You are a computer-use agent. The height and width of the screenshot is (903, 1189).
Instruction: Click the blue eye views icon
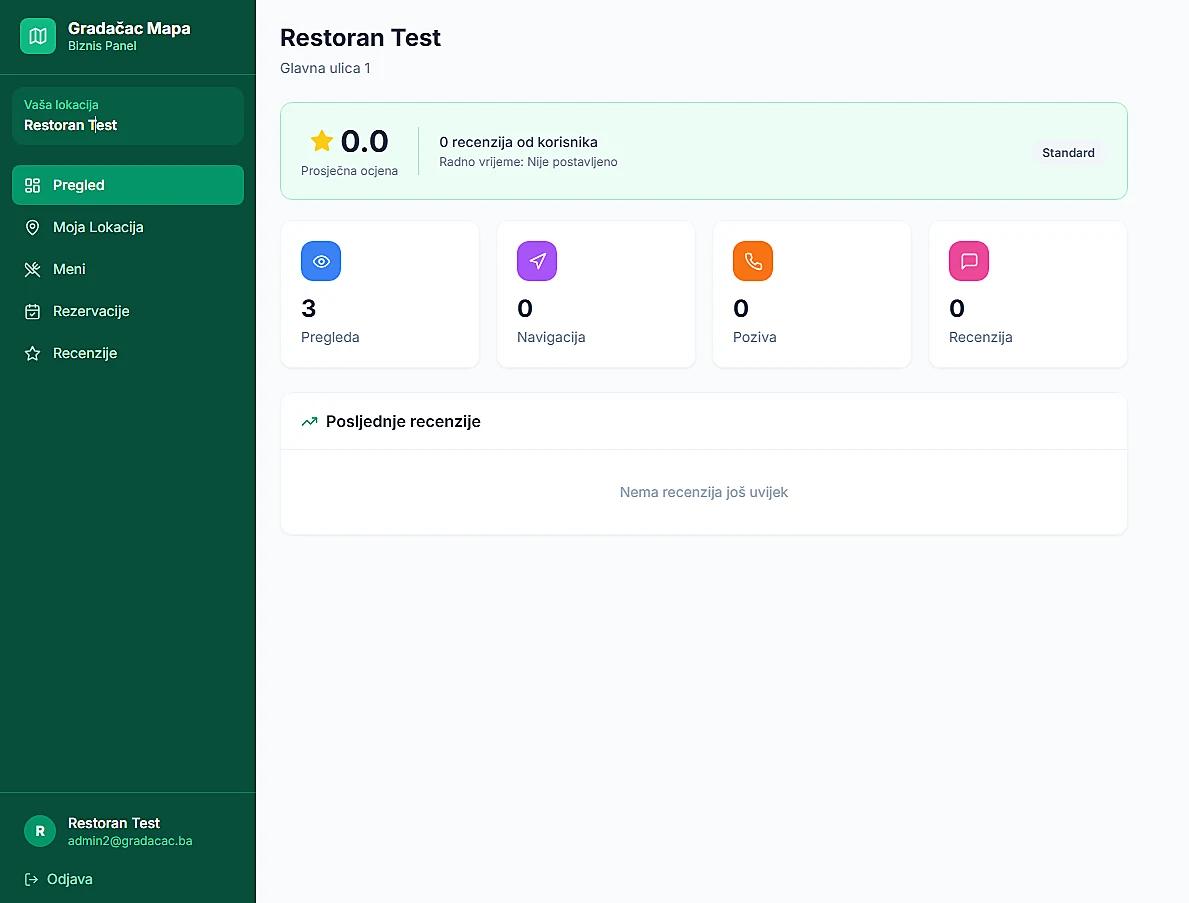tap(321, 261)
